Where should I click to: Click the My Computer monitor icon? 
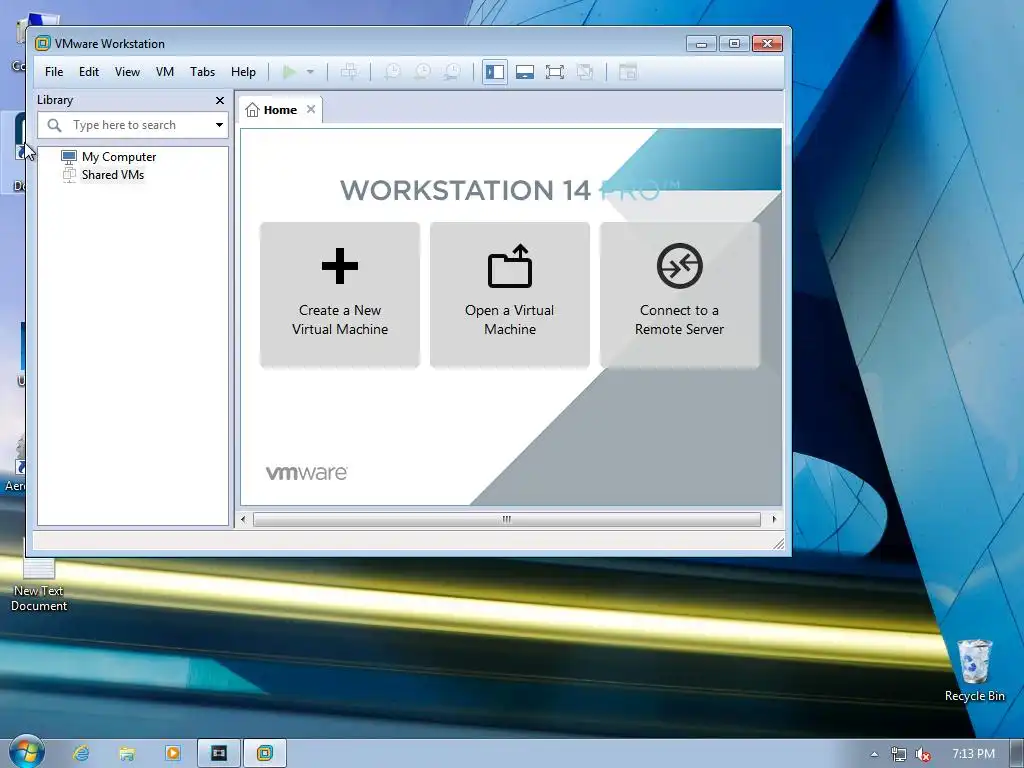coord(69,157)
